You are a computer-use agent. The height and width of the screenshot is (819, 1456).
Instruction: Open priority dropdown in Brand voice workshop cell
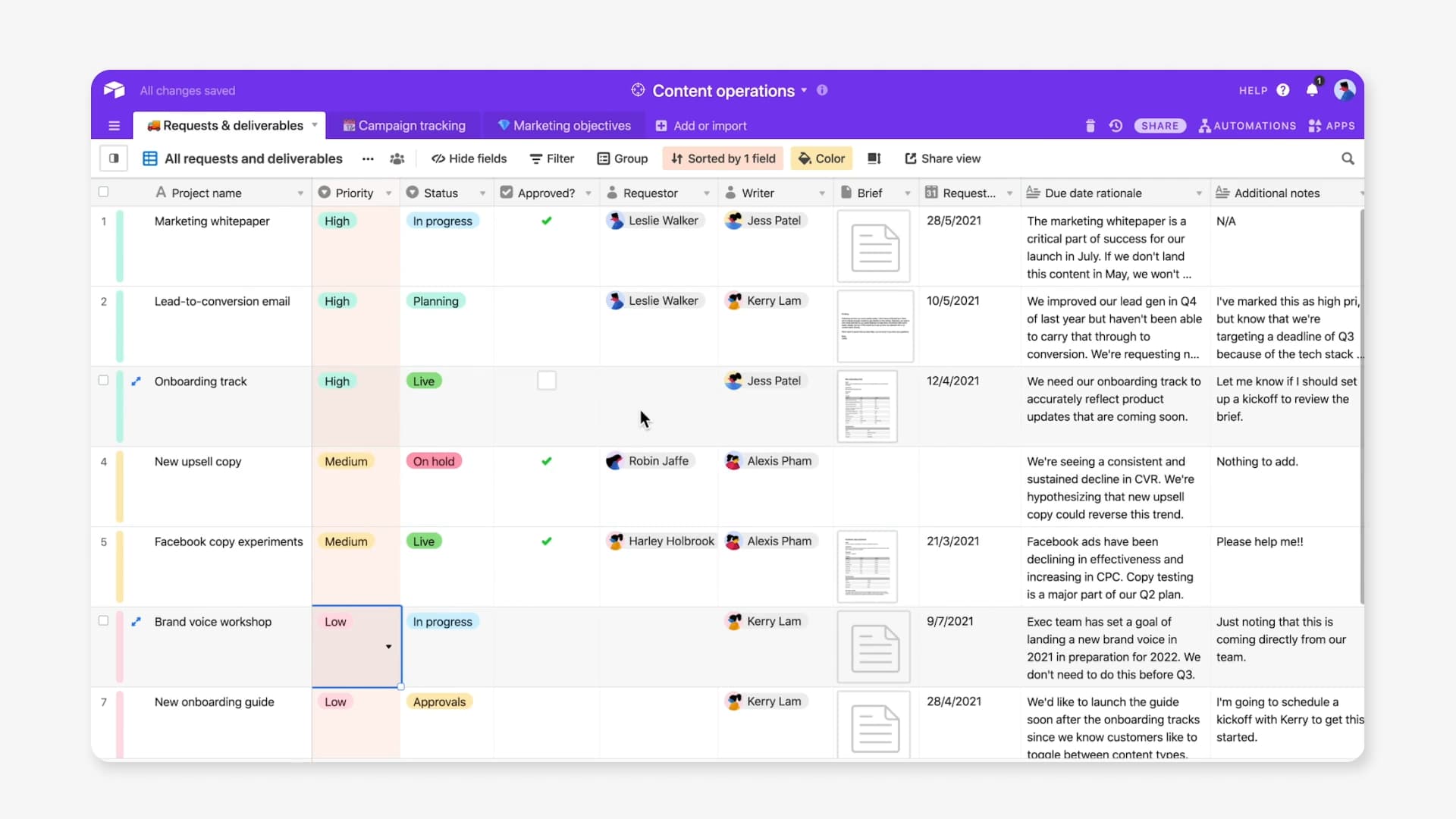point(388,647)
